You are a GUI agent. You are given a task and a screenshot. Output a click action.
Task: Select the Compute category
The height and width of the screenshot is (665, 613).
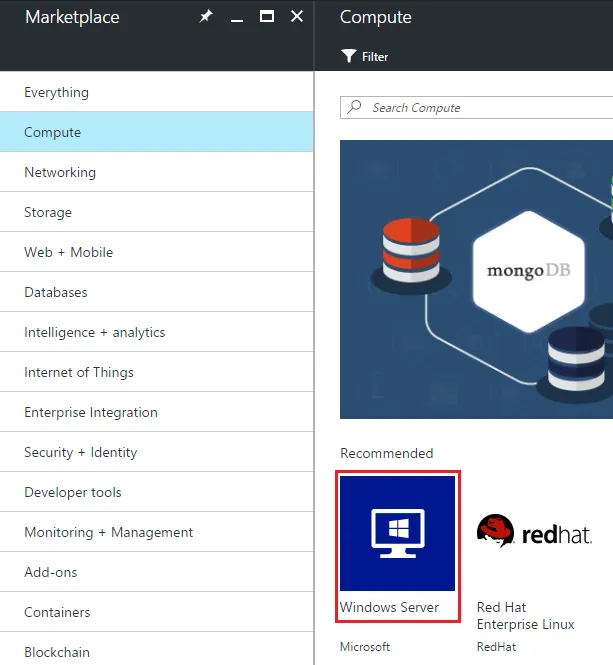click(157, 132)
